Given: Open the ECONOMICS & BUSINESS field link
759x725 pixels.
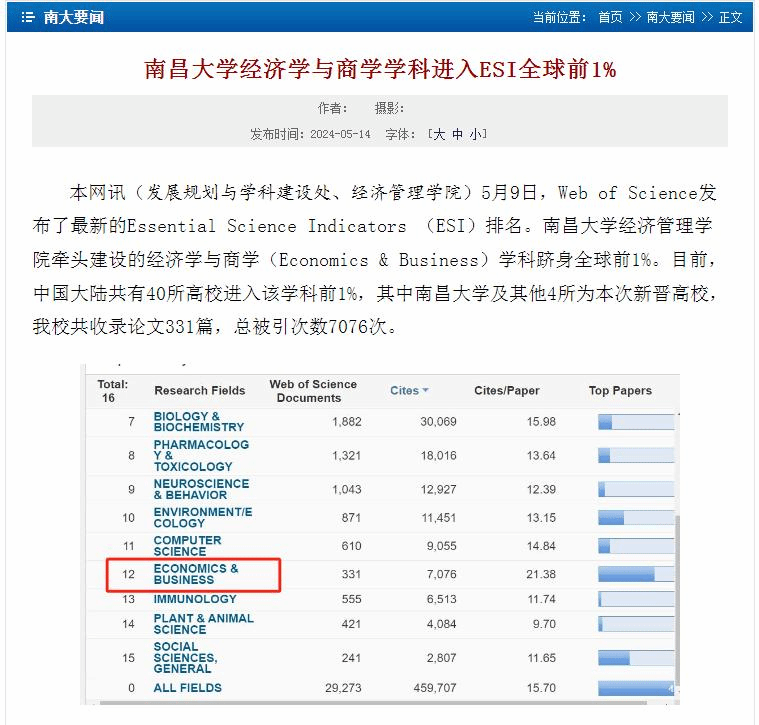Looking at the screenshot, I should tap(196, 574).
